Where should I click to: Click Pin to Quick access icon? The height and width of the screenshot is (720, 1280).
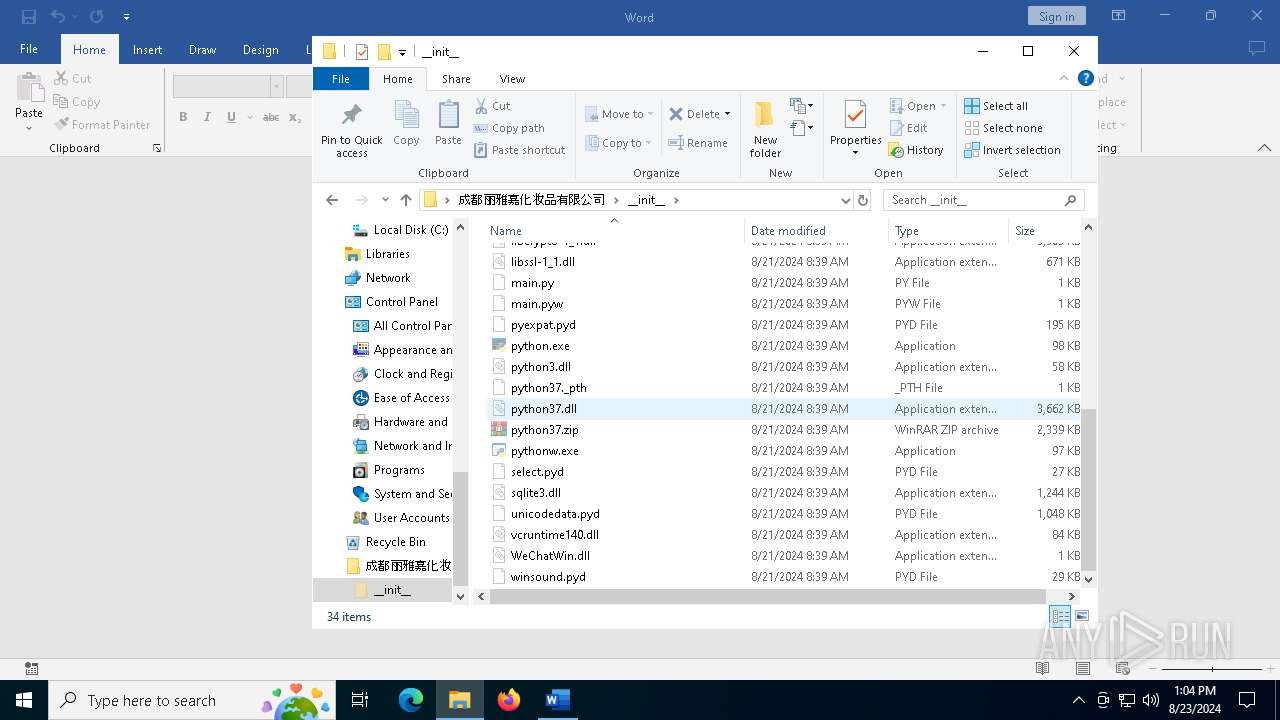pyautogui.click(x=351, y=115)
